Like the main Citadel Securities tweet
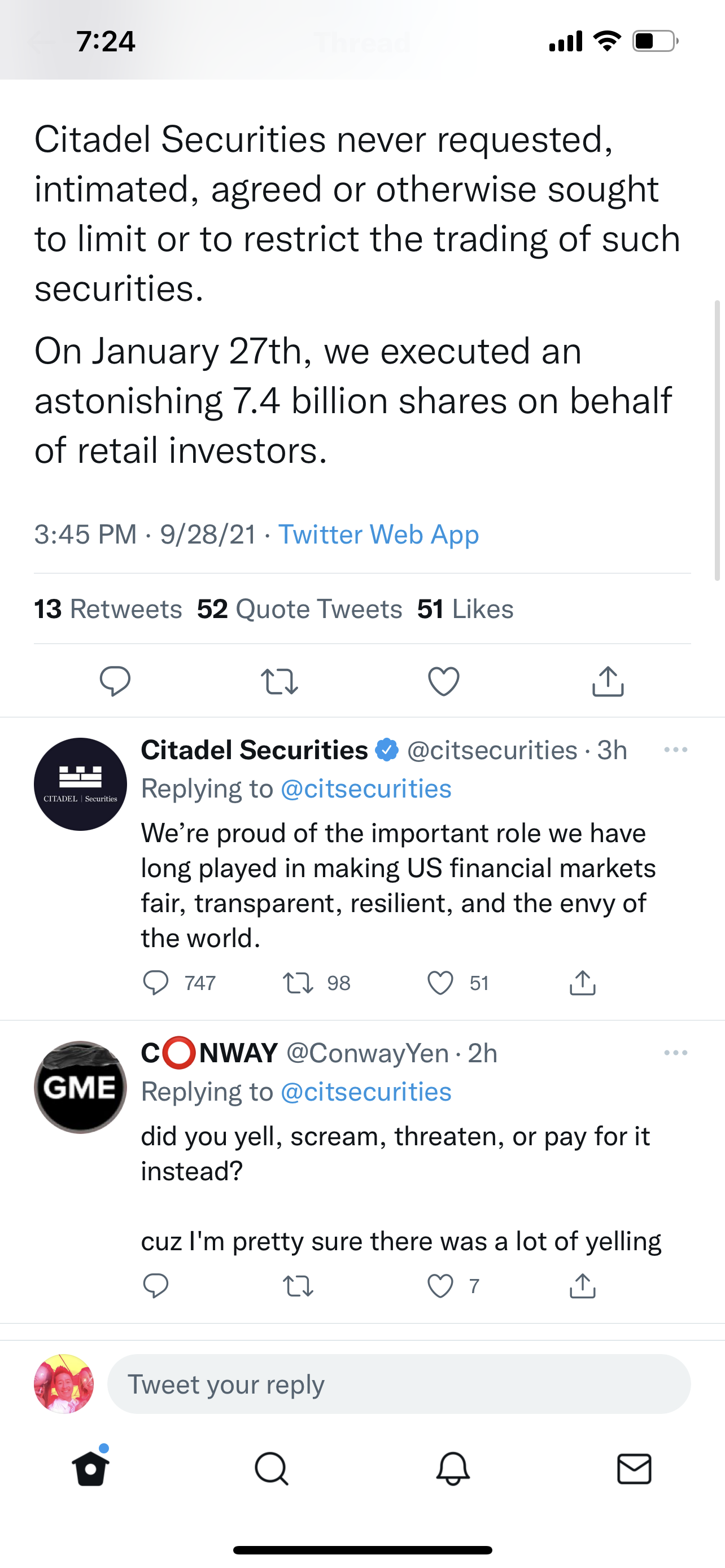Image resolution: width=725 pixels, height=1568 pixels. (x=444, y=681)
